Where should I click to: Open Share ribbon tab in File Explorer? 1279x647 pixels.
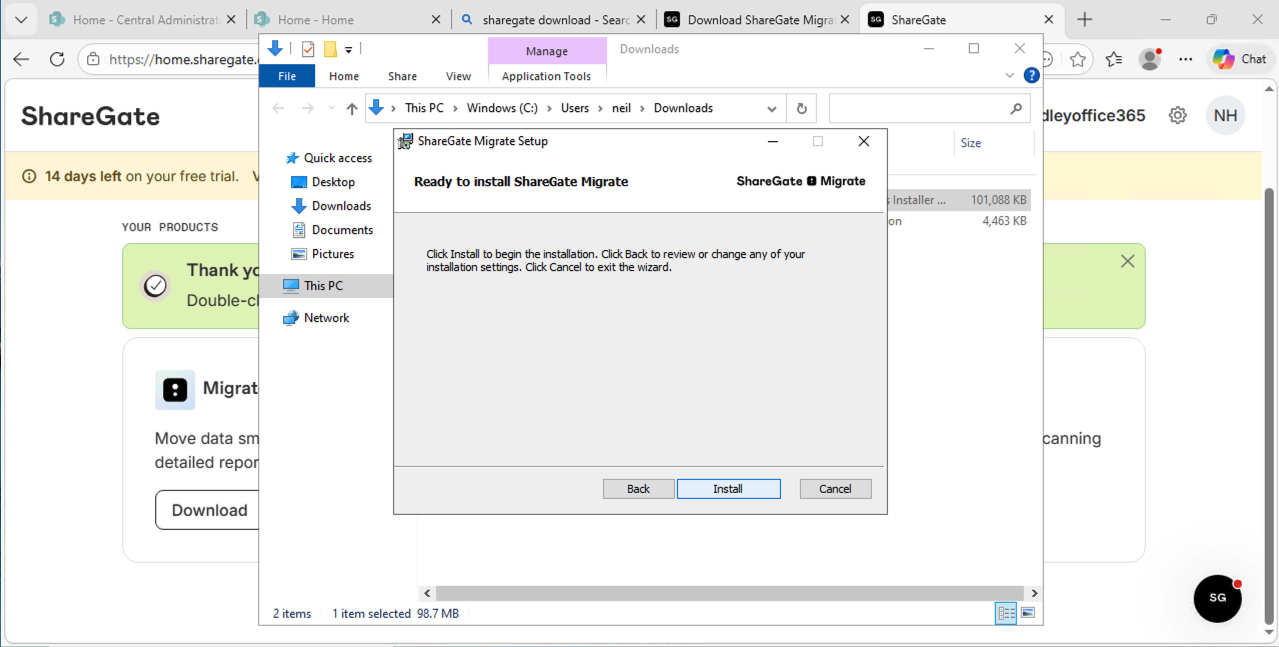point(403,76)
